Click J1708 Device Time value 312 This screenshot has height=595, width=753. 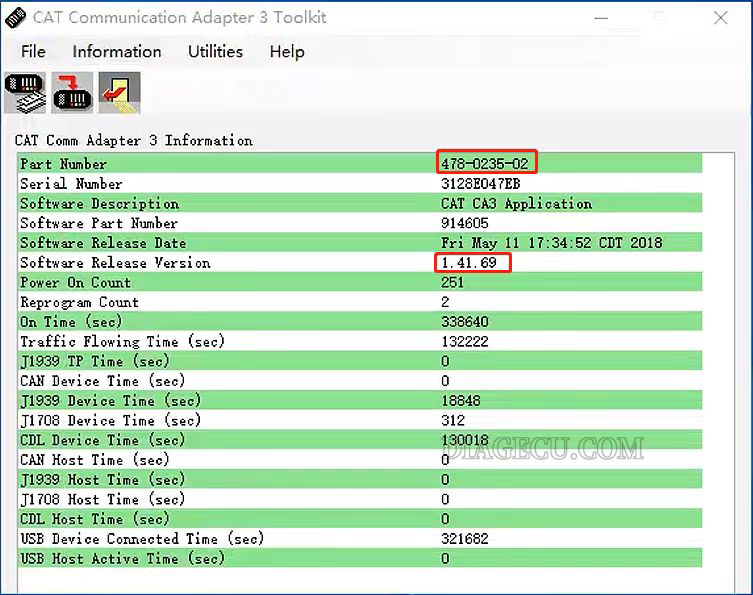[x=453, y=421]
